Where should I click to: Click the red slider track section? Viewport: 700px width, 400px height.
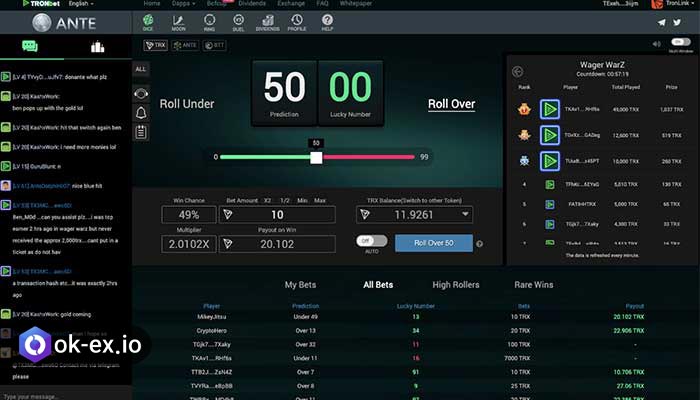coord(368,157)
